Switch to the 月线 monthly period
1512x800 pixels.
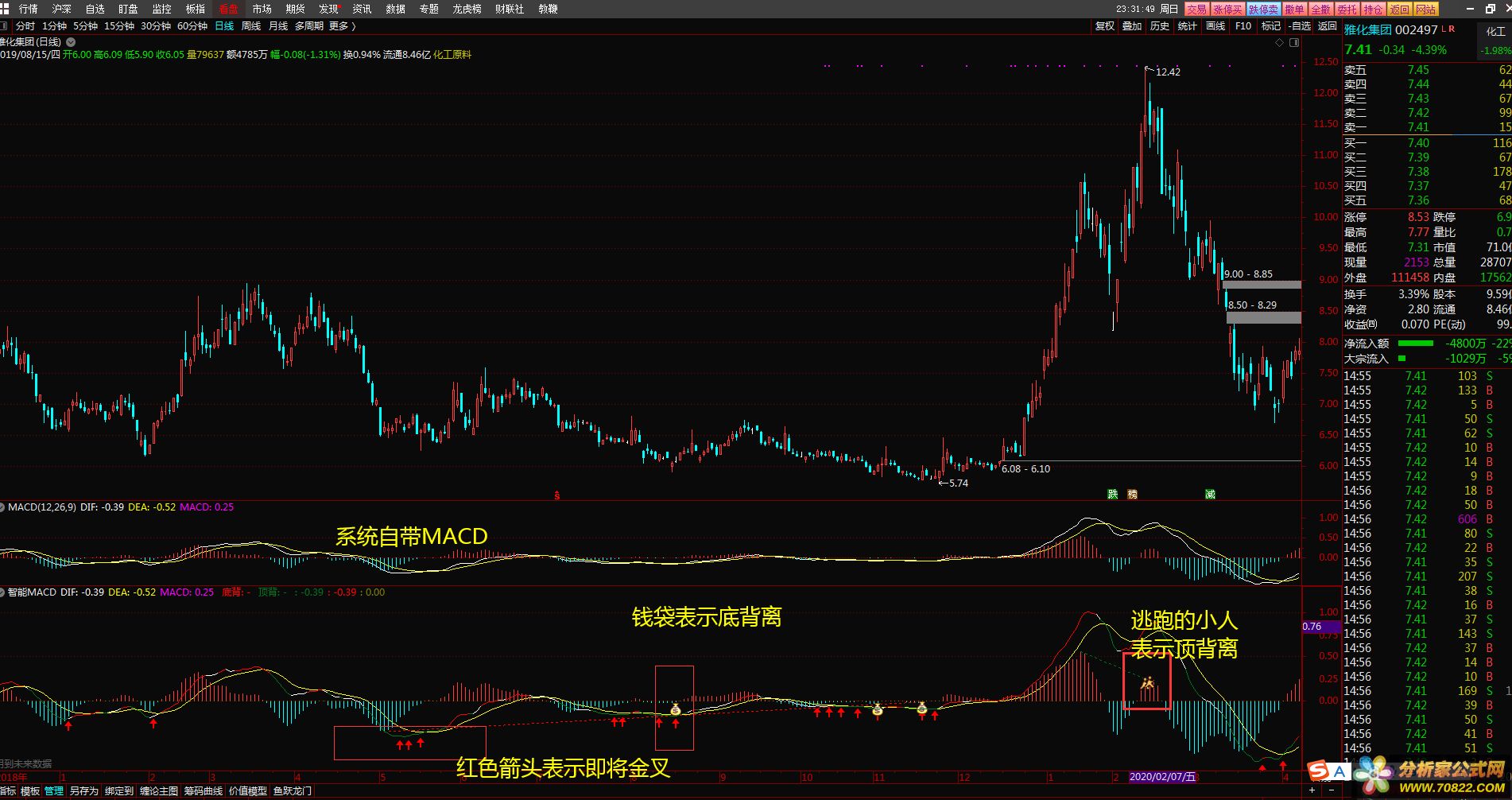tap(278, 26)
